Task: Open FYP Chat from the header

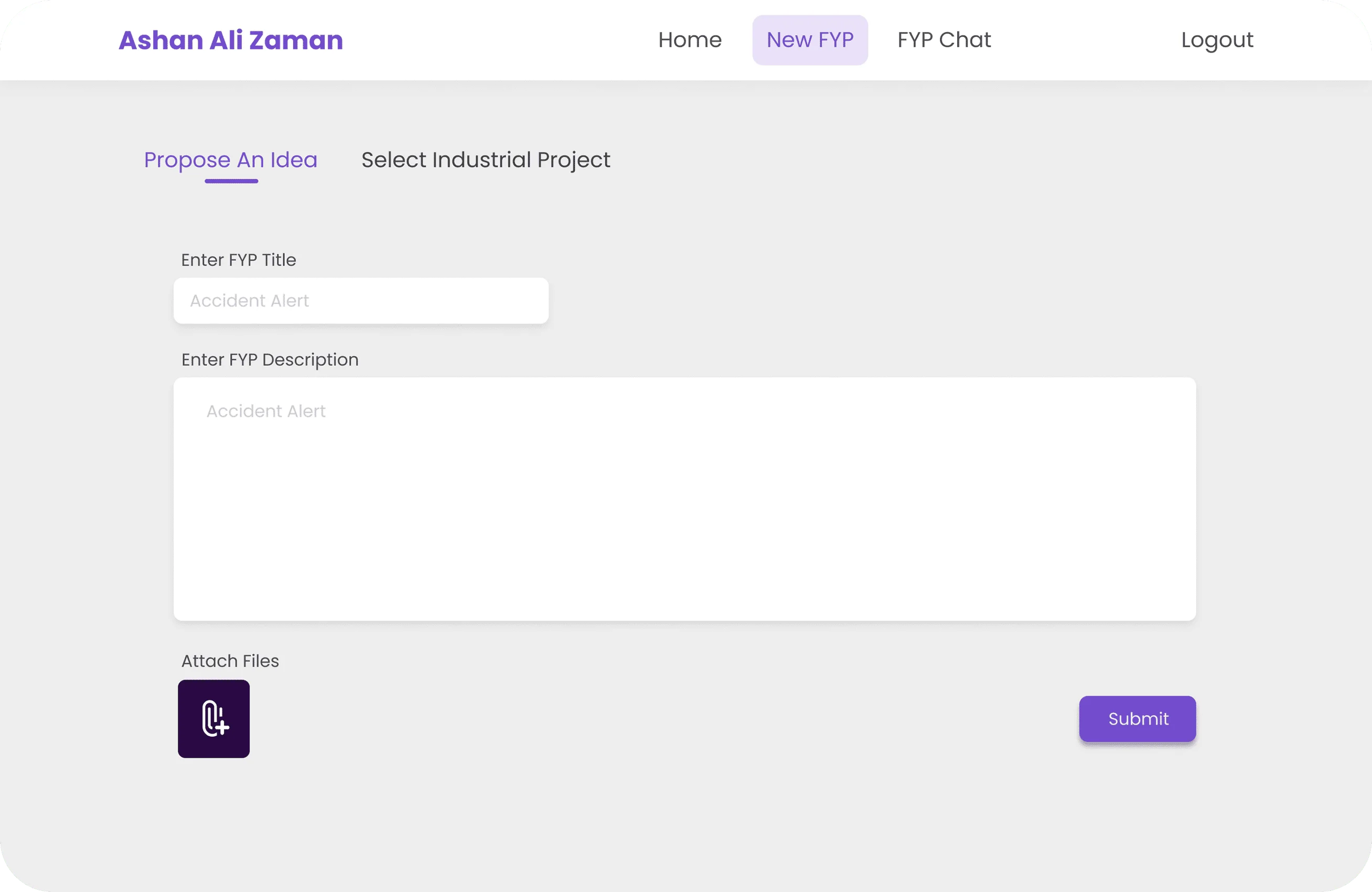Action: pyautogui.click(x=943, y=39)
